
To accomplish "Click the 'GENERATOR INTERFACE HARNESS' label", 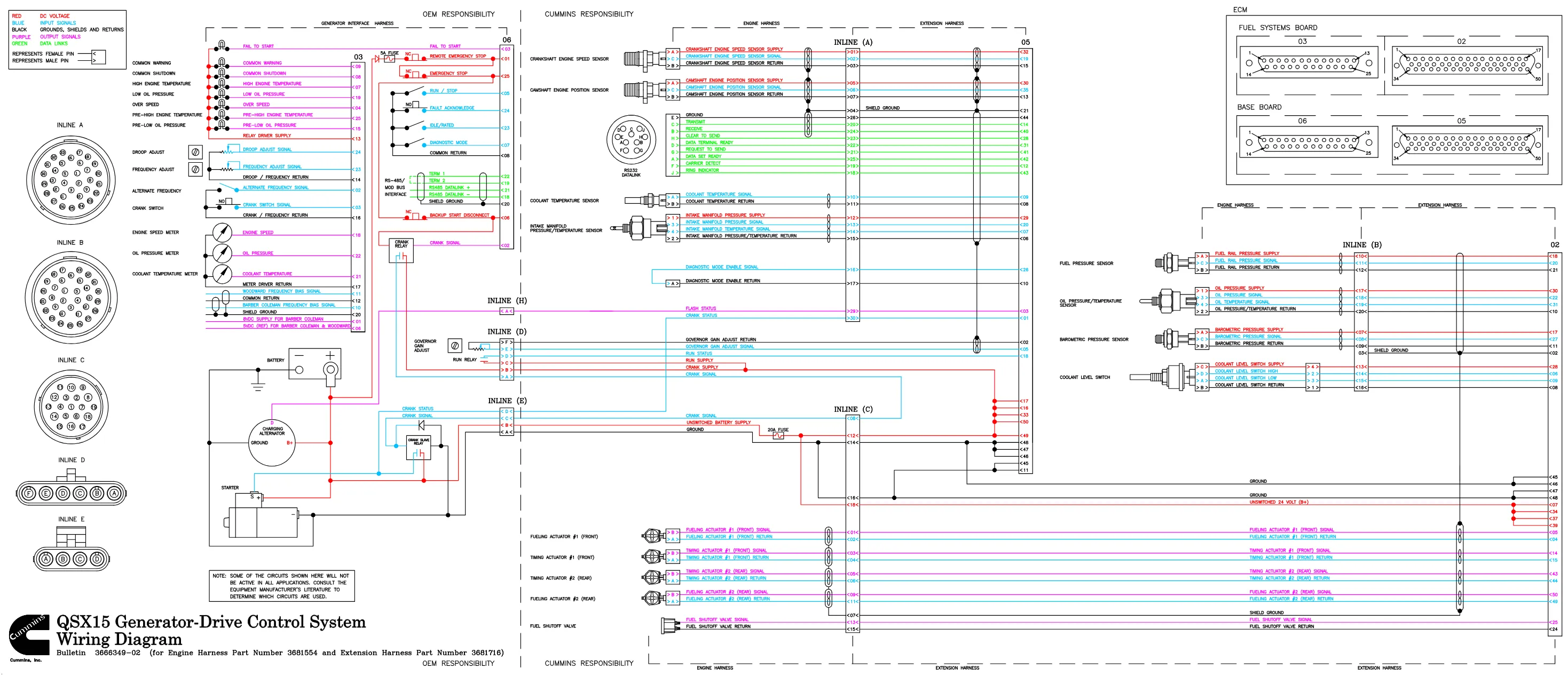I will pos(357,23).
